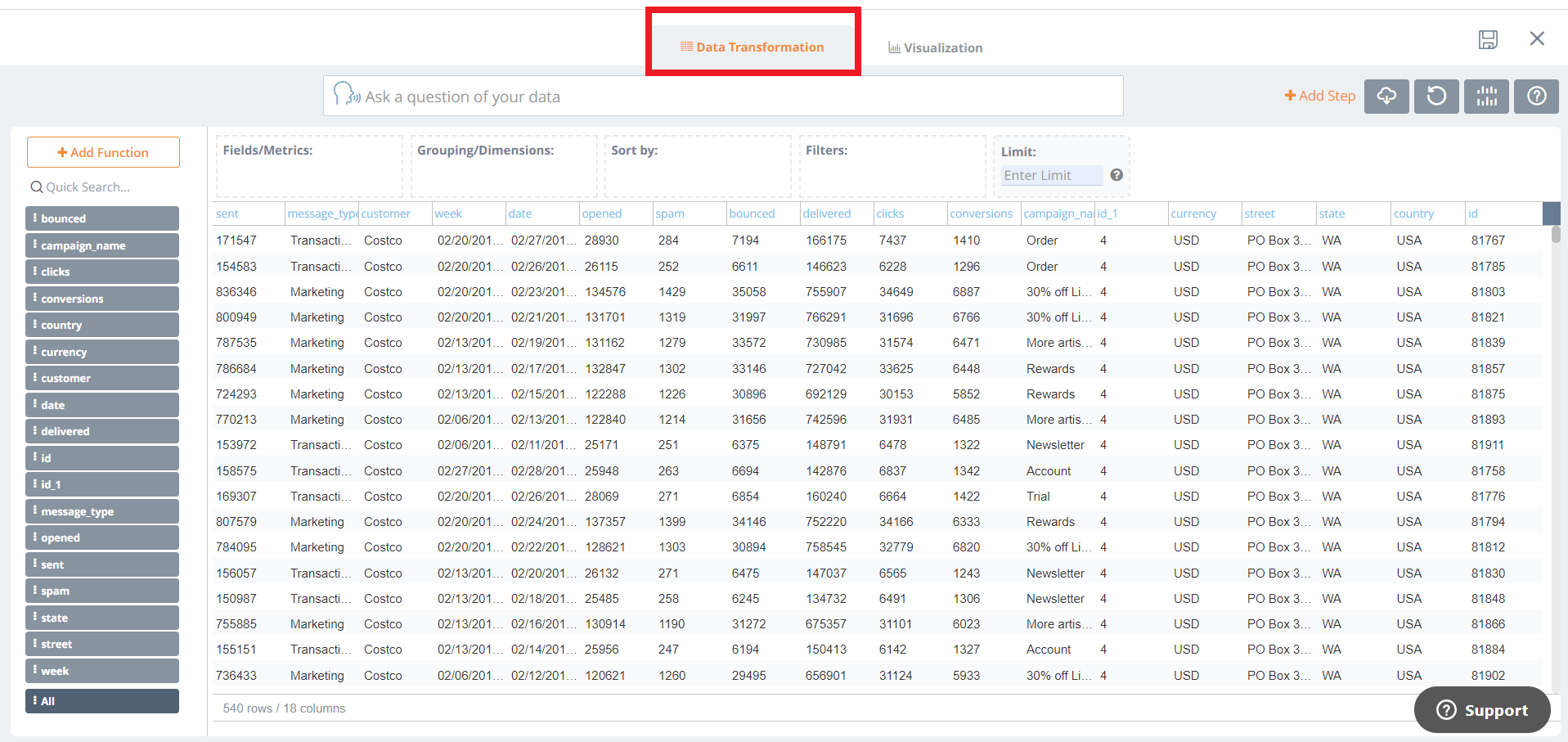1568x742 pixels.
Task: Select the campaign_name field in sidebar
Action: coord(102,245)
